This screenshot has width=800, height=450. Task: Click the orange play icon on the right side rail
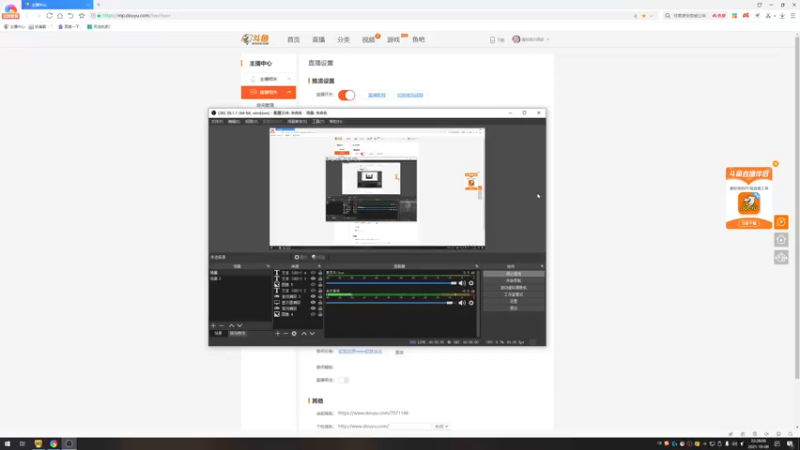click(x=781, y=222)
